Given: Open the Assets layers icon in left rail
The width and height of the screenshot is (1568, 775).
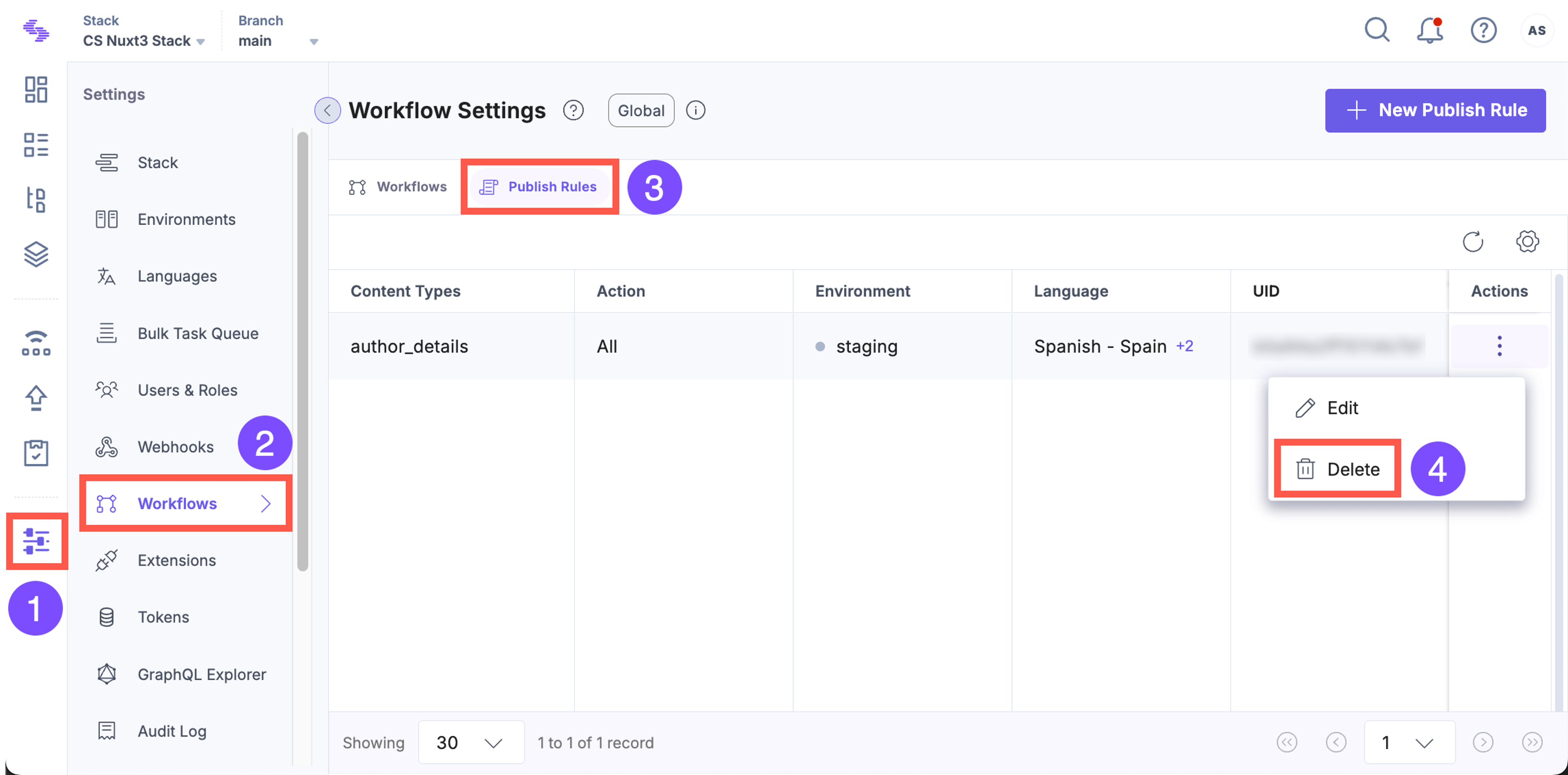Looking at the screenshot, I should coord(36,254).
